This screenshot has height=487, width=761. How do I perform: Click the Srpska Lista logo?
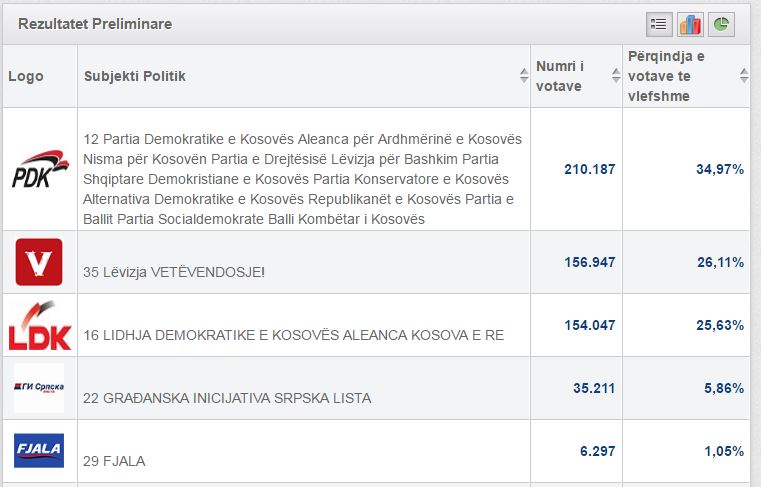click(x=39, y=387)
